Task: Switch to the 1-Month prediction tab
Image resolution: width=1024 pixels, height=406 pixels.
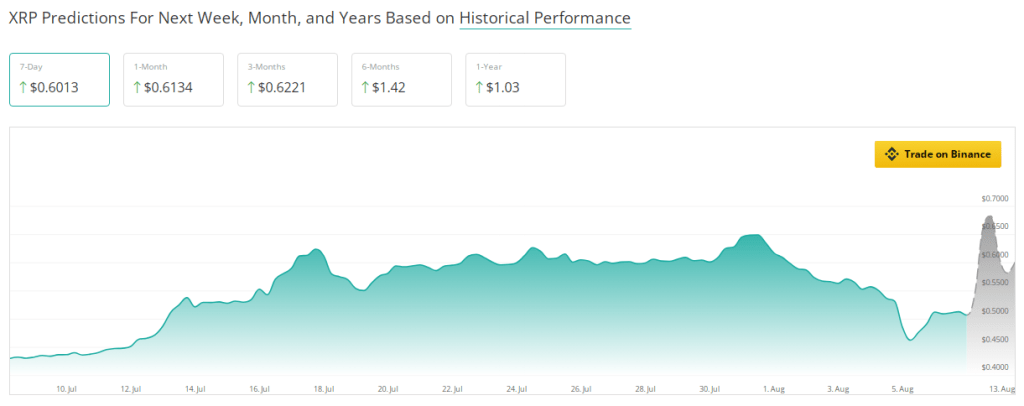Action: [x=173, y=79]
